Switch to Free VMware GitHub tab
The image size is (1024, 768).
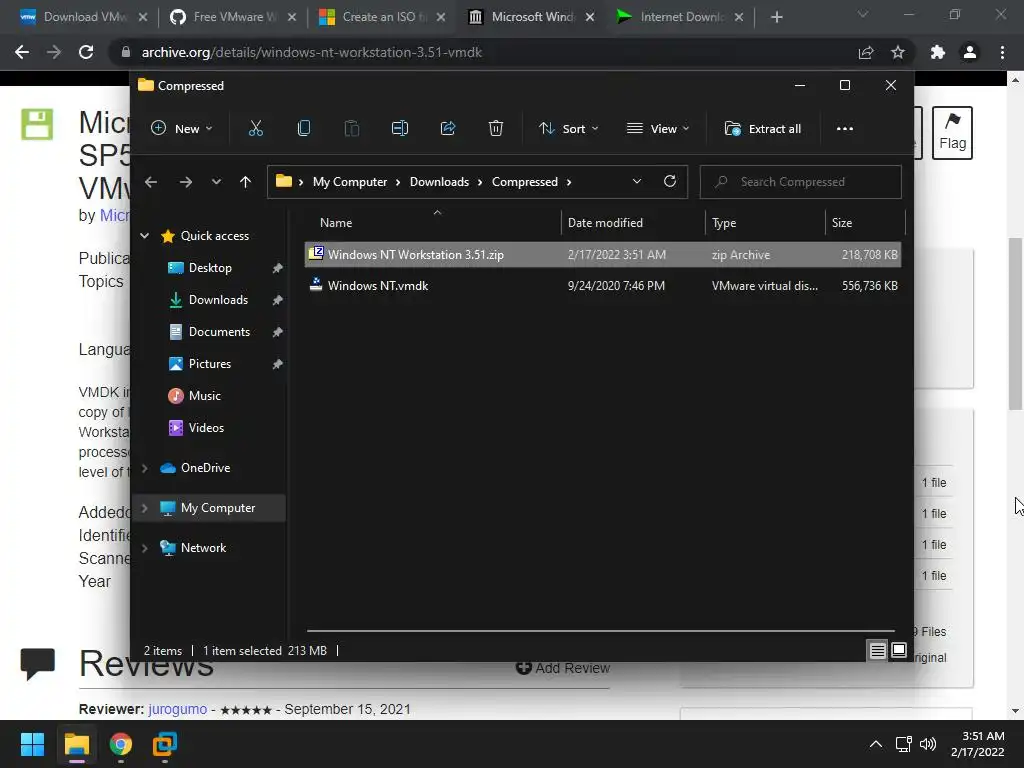(232, 17)
